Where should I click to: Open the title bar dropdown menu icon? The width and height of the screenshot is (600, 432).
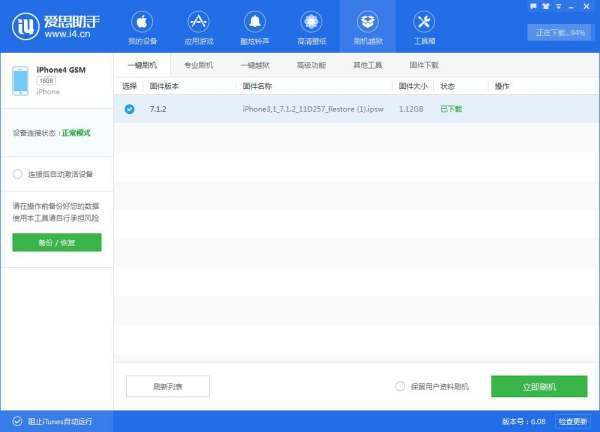coord(559,6)
